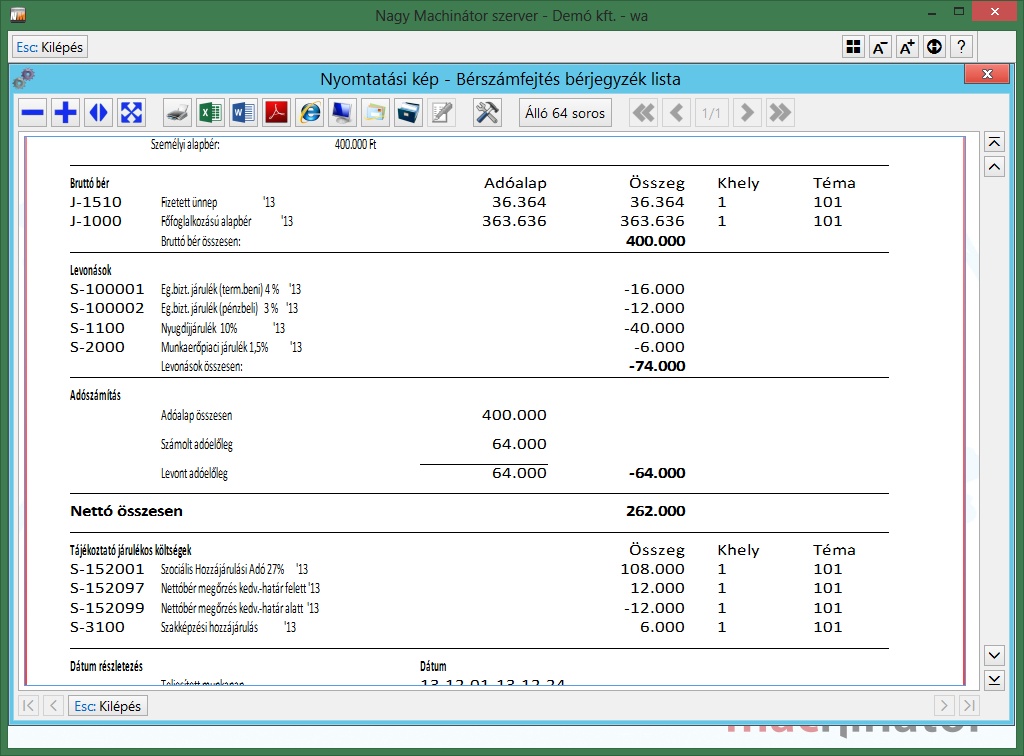Open the hammer and wrench settings

[x=487, y=113]
